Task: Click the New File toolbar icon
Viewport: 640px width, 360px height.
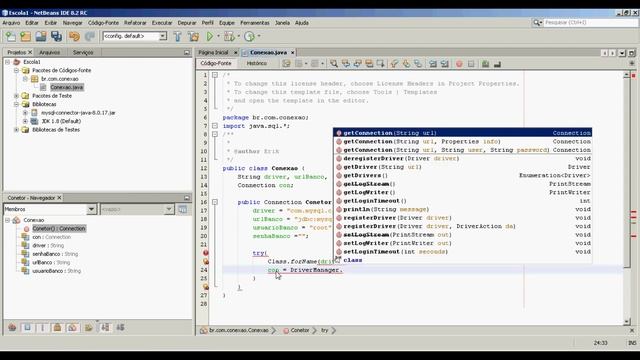Action: pos(11,36)
